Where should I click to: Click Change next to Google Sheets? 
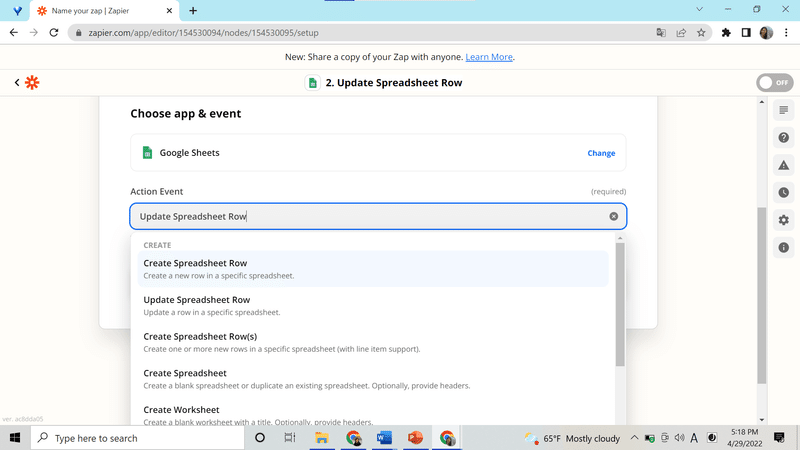tap(601, 153)
